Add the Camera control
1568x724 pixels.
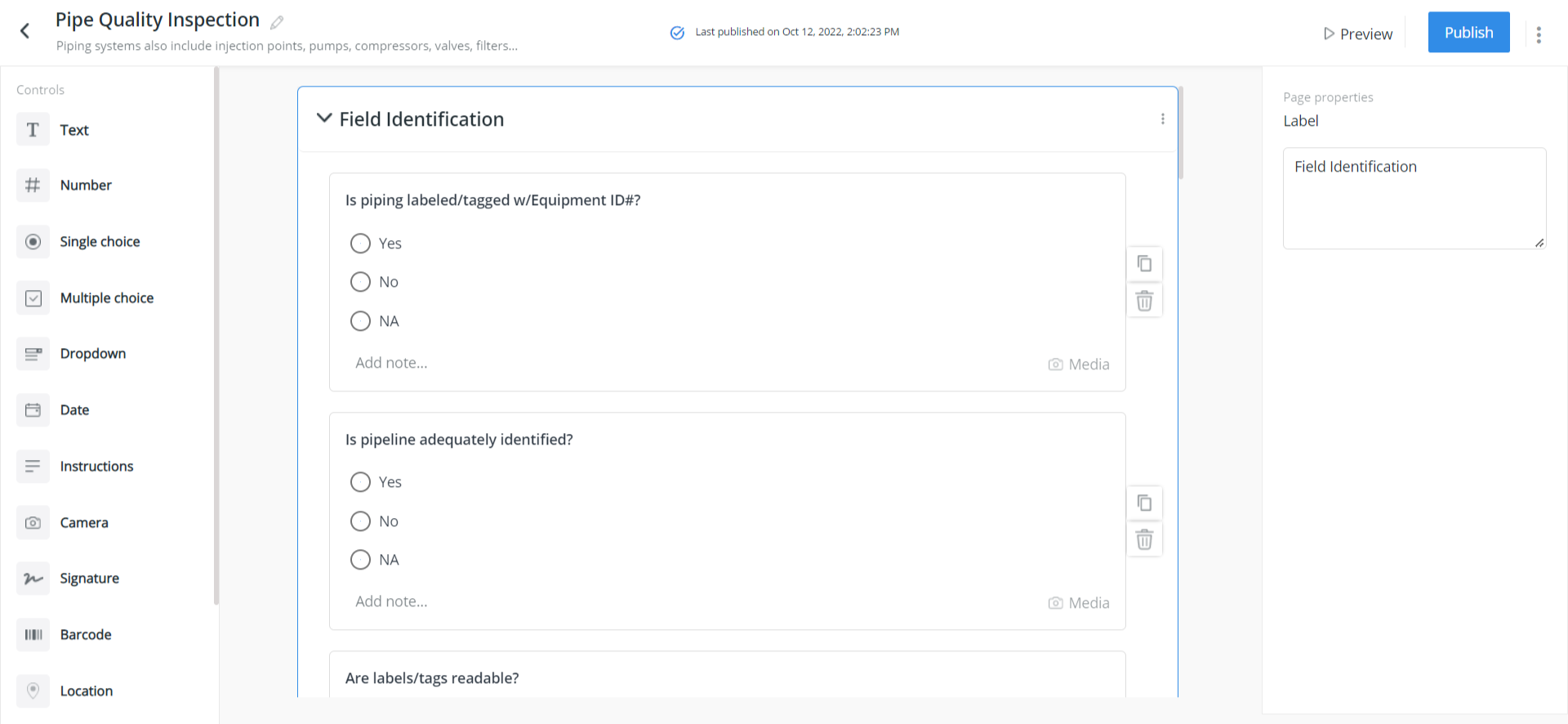tap(83, 523)
